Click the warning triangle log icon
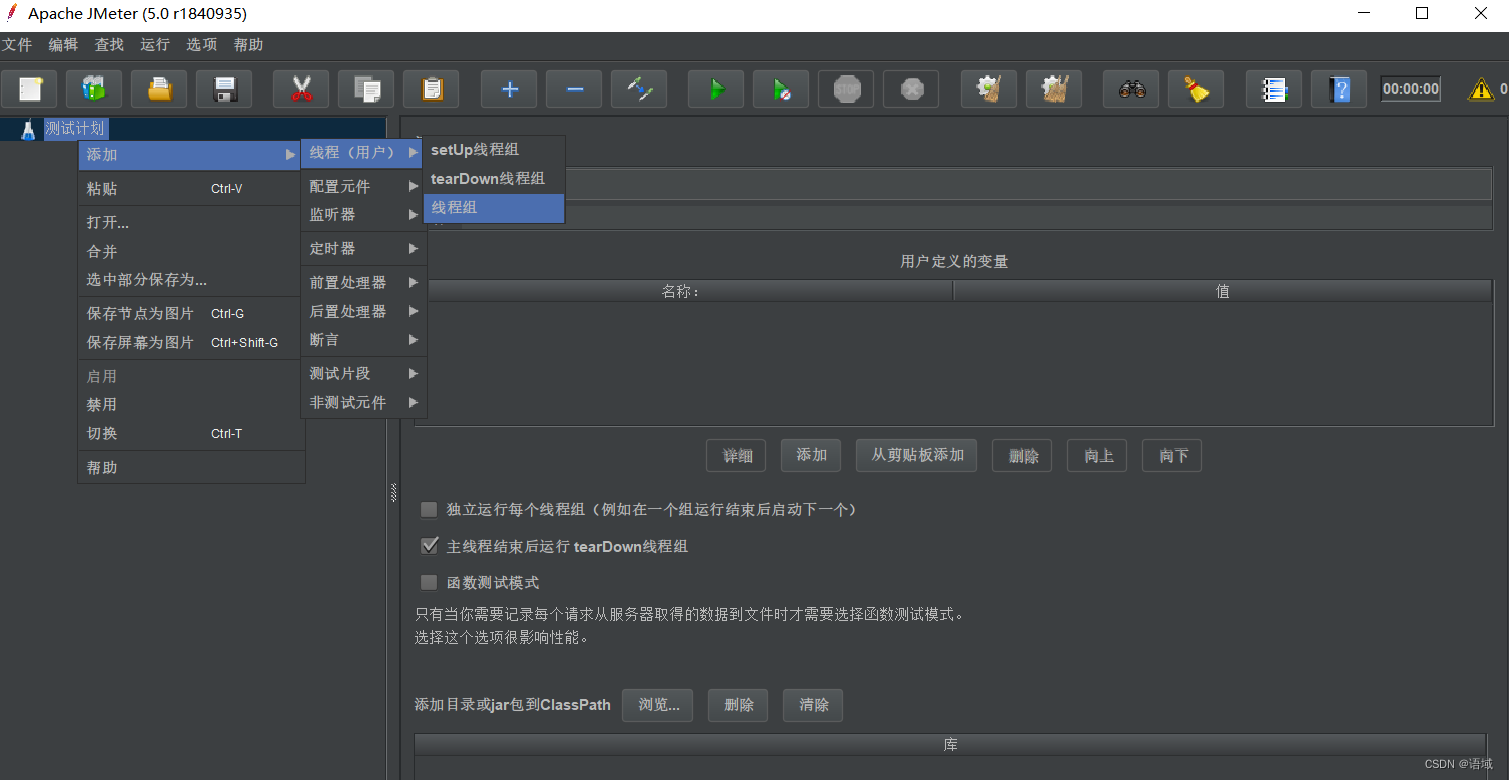 [x=1480, y=89]
